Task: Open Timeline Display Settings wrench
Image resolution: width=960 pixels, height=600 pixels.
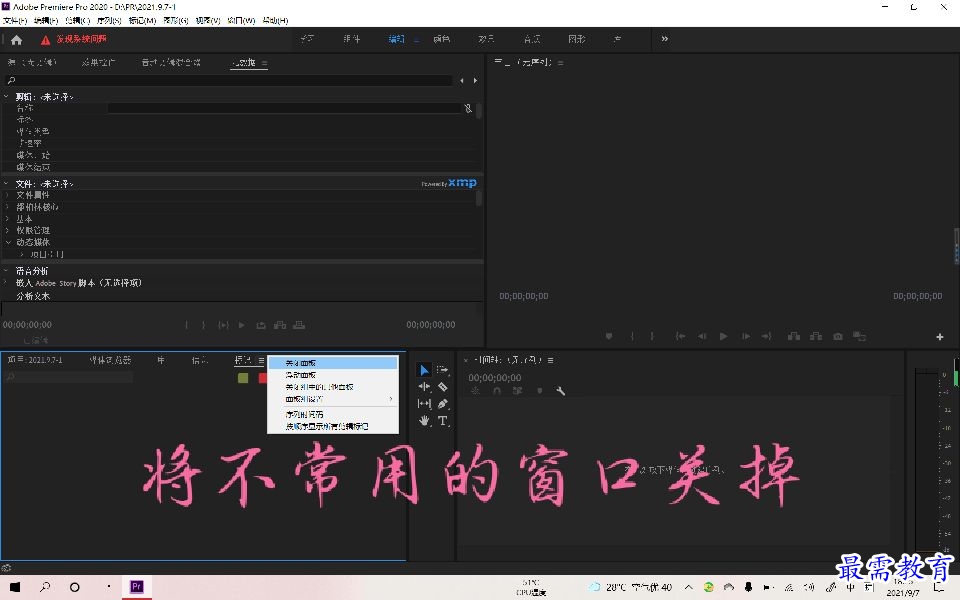Action: (560, 391)
